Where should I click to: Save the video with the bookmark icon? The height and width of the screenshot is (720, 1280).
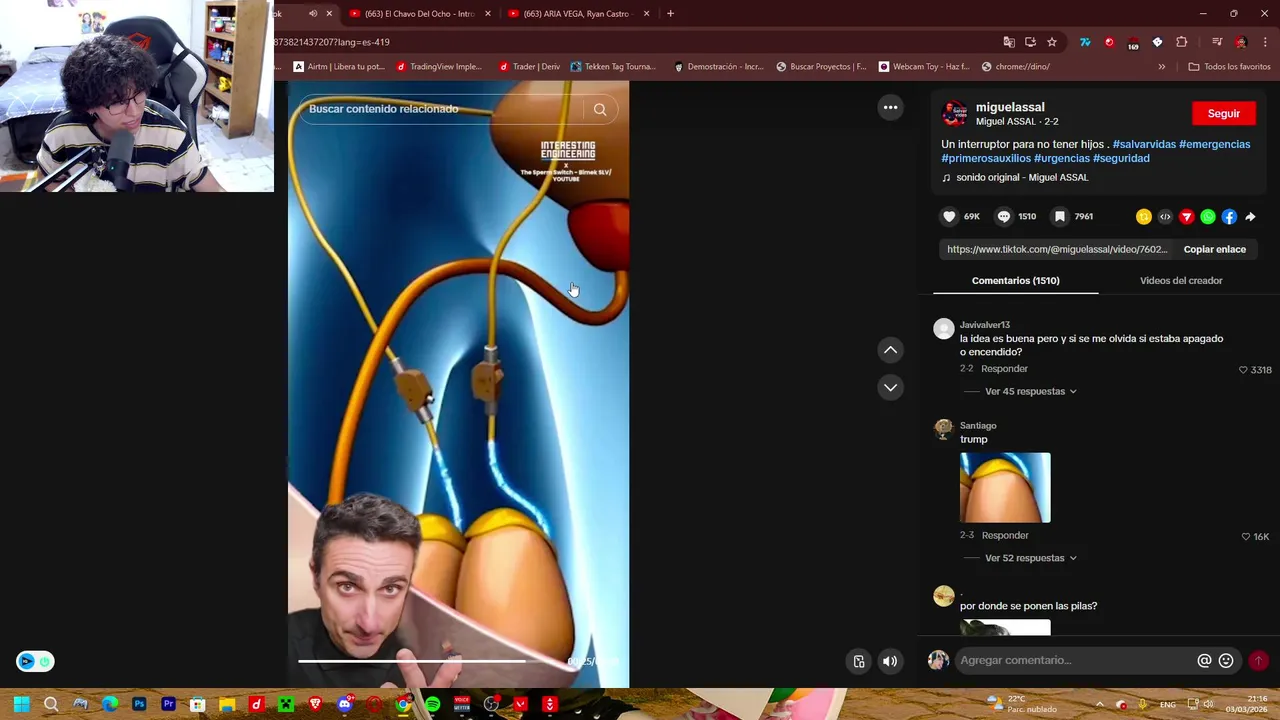[x=1060, y=216]
